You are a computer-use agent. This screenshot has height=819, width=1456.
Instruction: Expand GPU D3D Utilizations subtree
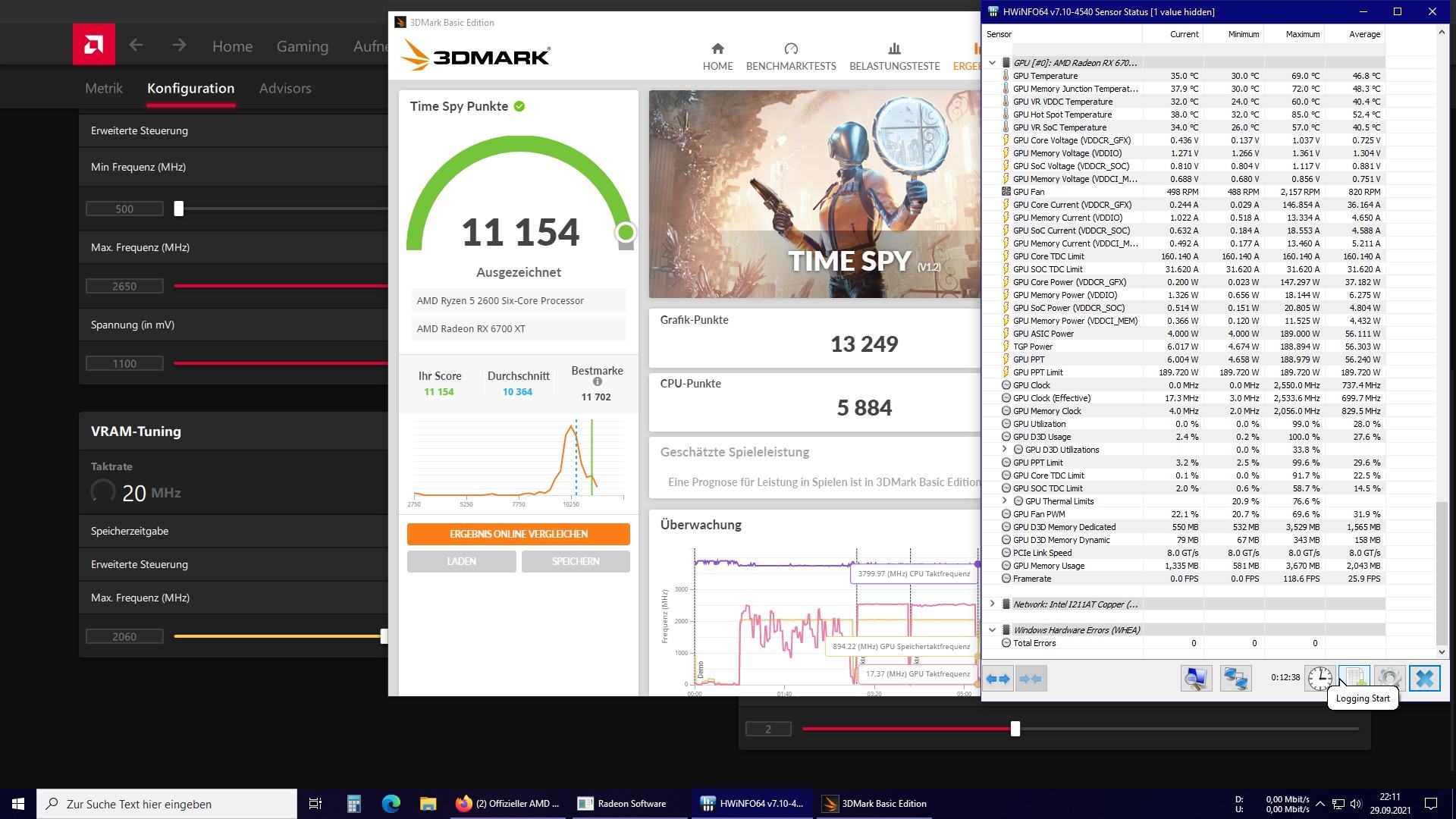click(1005, 450)
